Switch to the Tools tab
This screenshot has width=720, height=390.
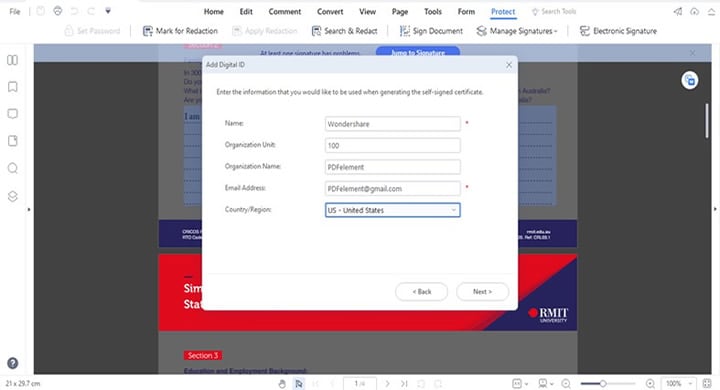click(433, 11)
